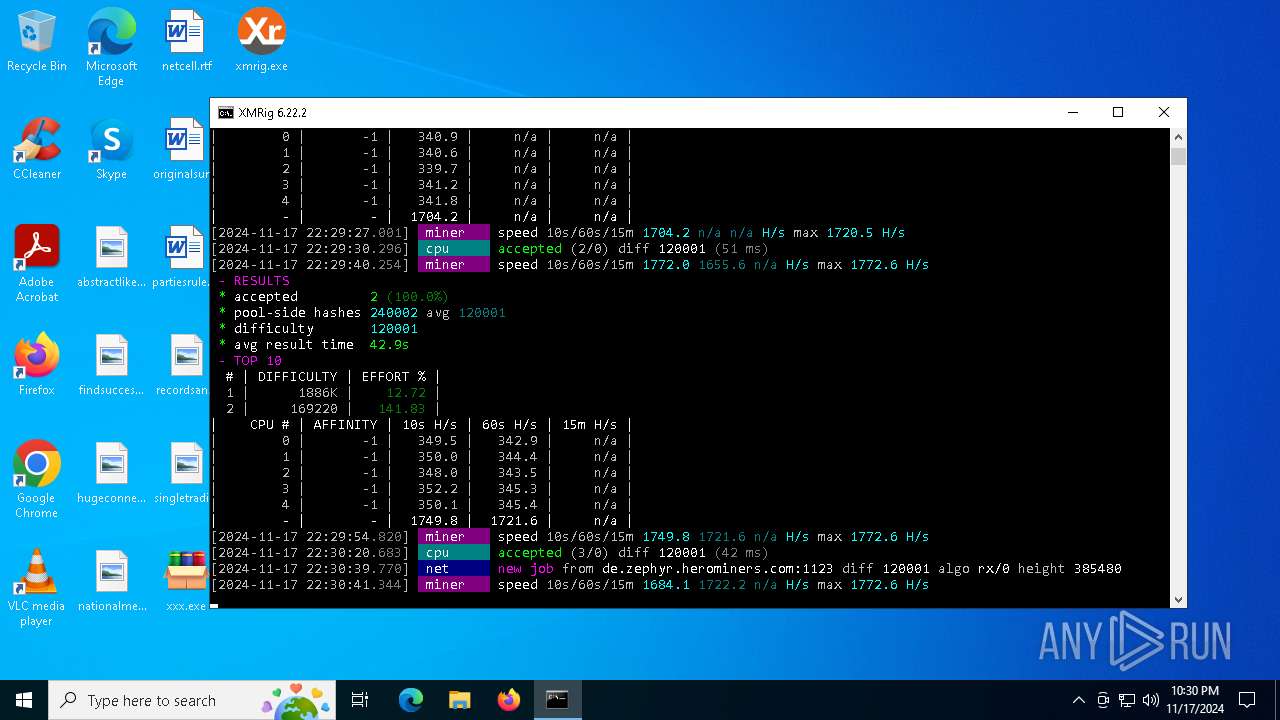Click the XMRig console title bar icon
This screenshot has height=720, width=1280.
pos(226,113)
